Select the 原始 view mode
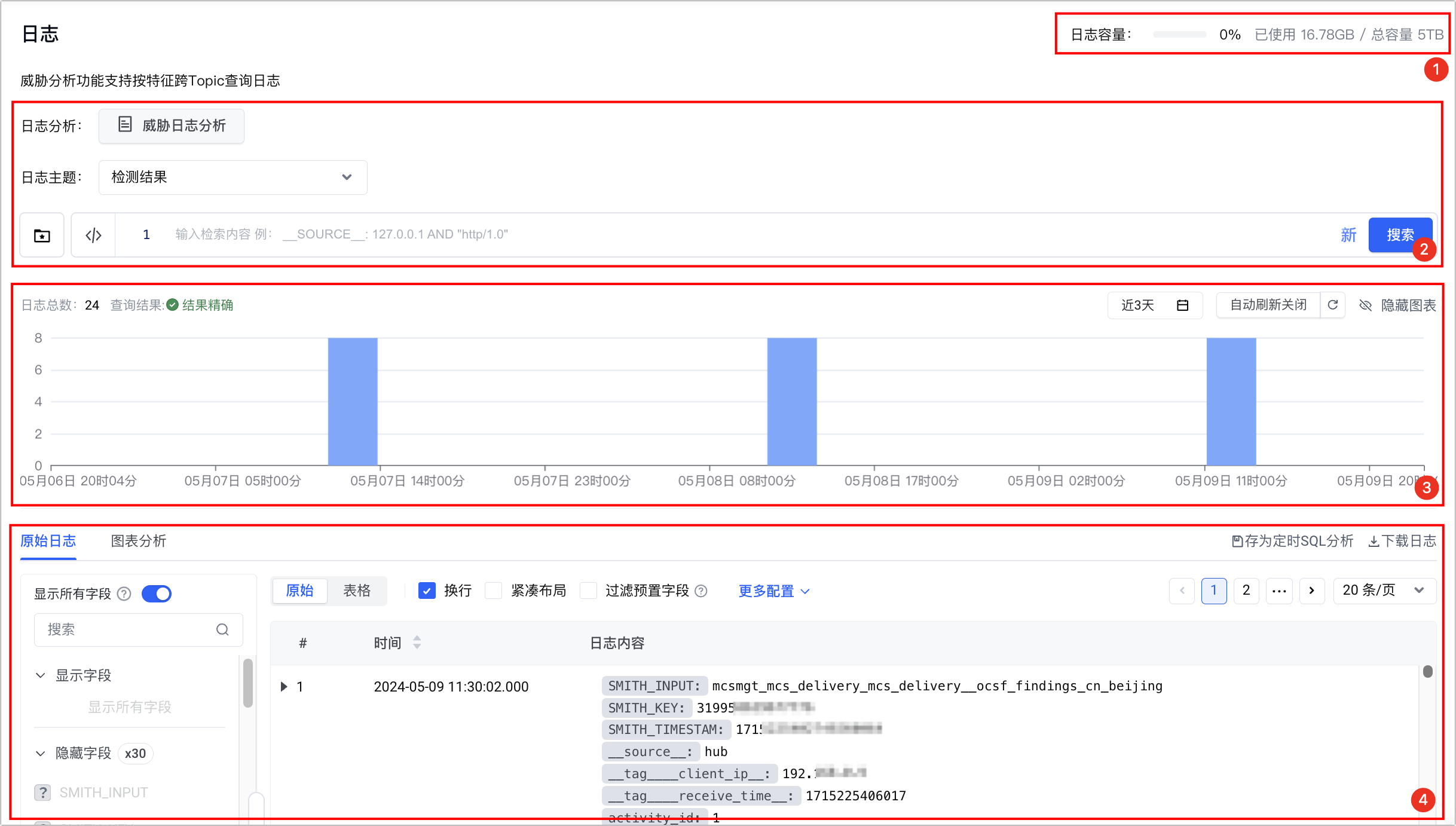The height and width of the screenshot is (826, 1456). [299, 591]
